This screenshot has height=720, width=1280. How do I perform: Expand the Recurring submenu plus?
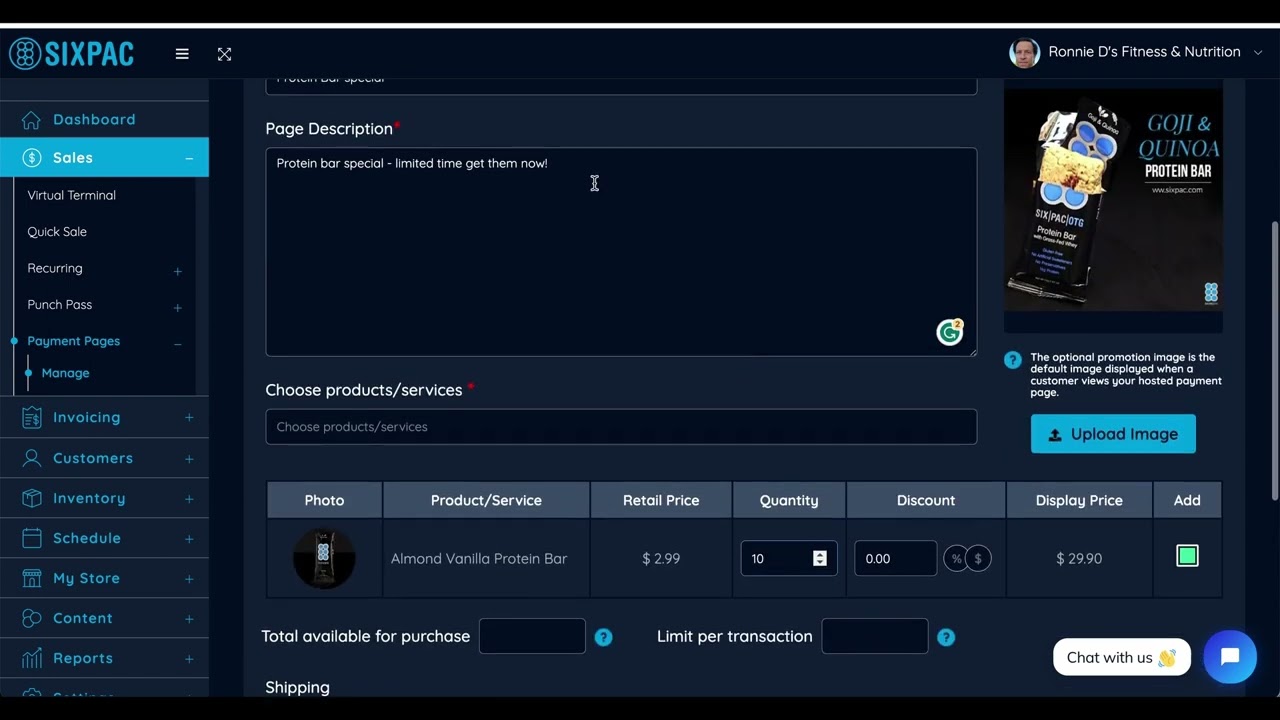(x=178, y=271)
